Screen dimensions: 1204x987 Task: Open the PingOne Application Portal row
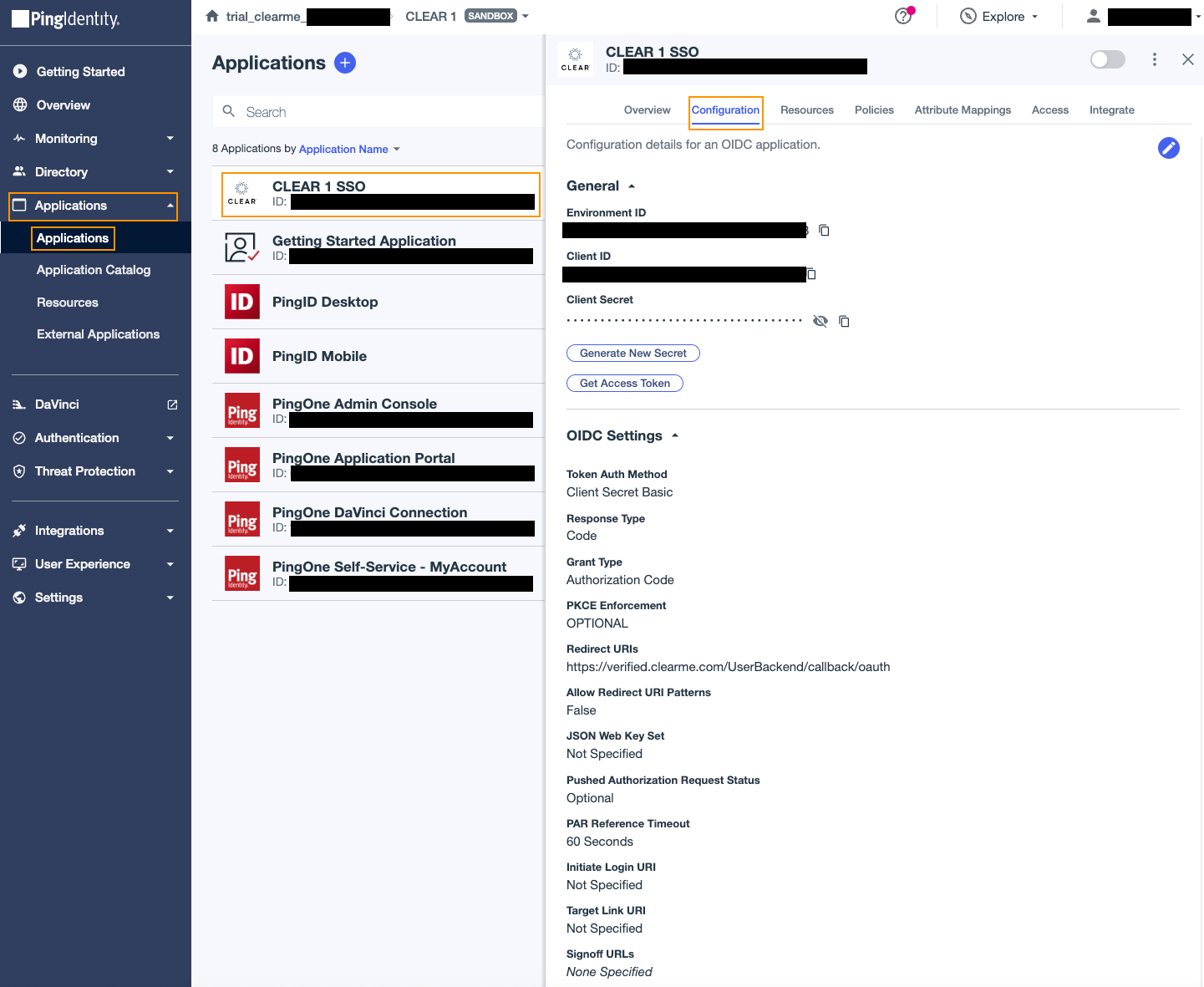(x=378, y=465)
